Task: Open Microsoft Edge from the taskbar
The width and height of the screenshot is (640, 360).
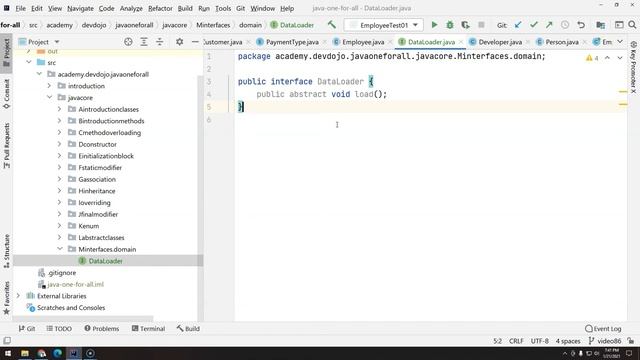Action: point(58,353)
